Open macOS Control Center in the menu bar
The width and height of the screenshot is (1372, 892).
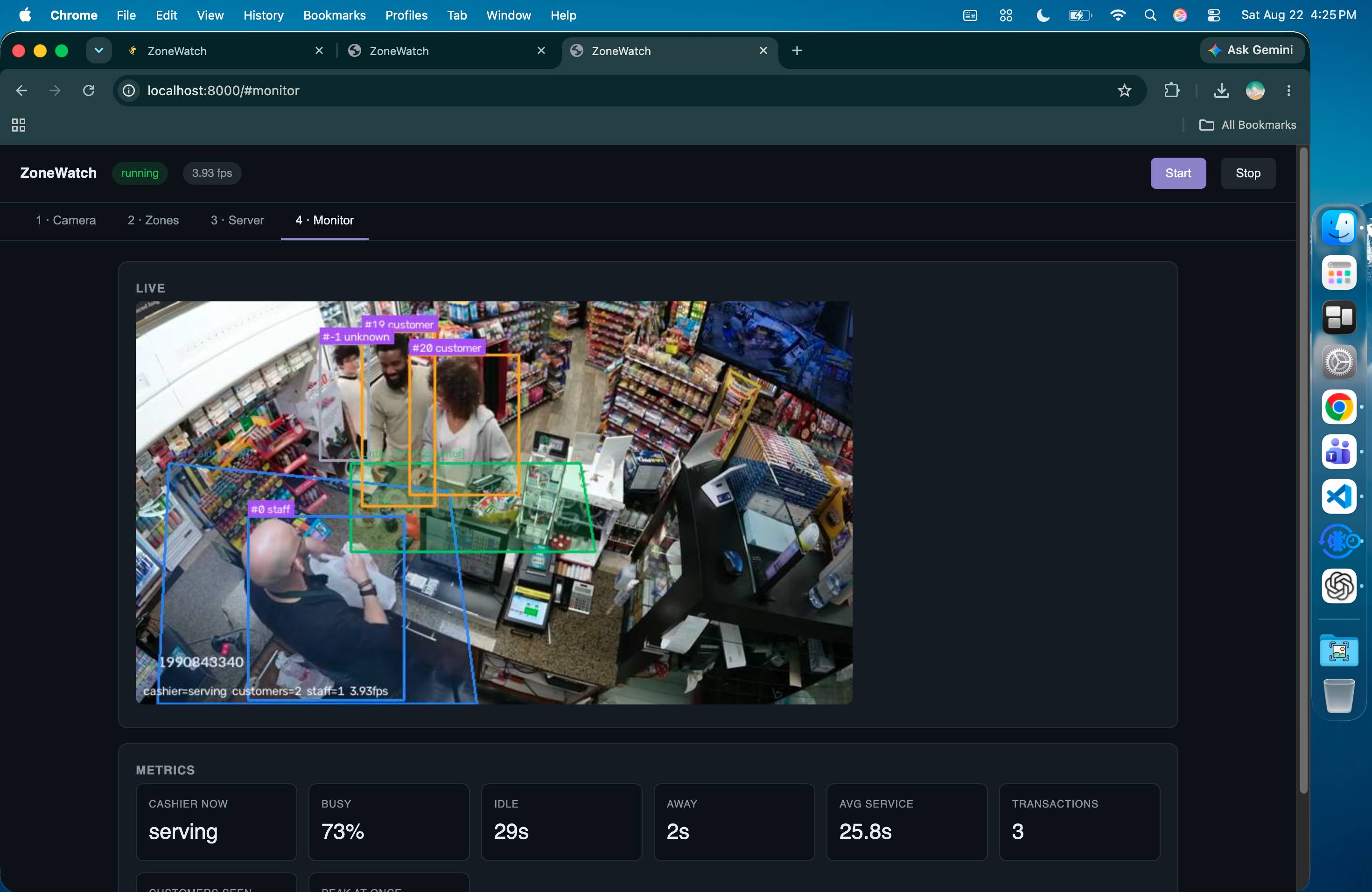[1213, 15]
